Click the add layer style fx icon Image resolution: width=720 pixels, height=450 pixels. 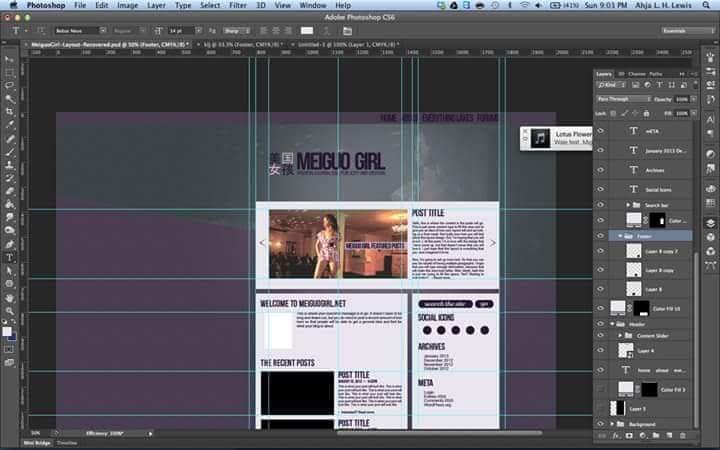tap(615, 435)
